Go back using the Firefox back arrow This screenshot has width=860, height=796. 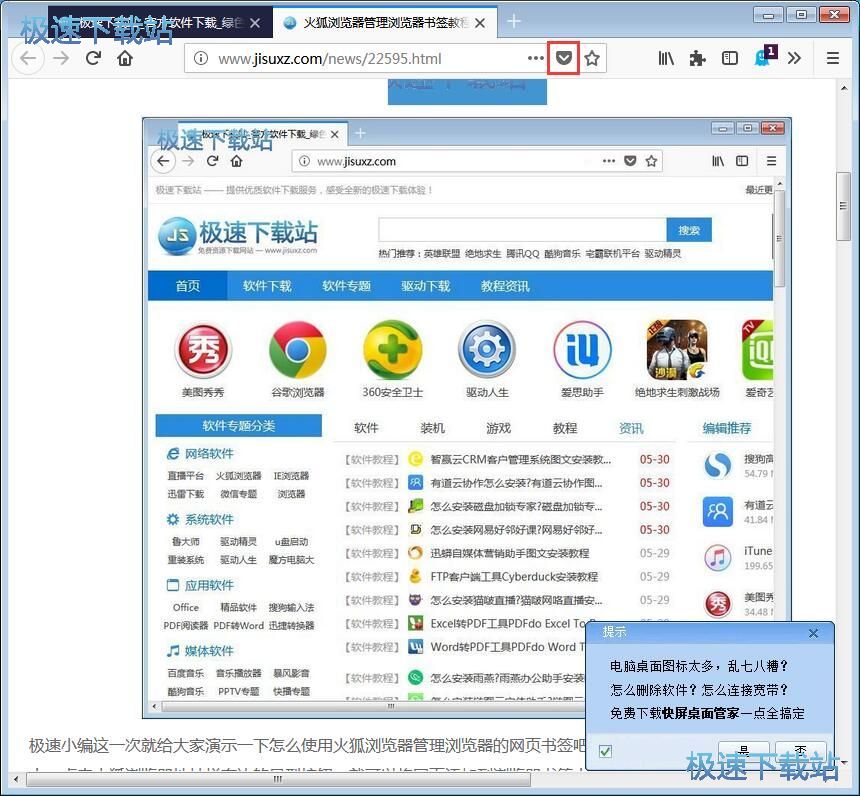(28, 58)
